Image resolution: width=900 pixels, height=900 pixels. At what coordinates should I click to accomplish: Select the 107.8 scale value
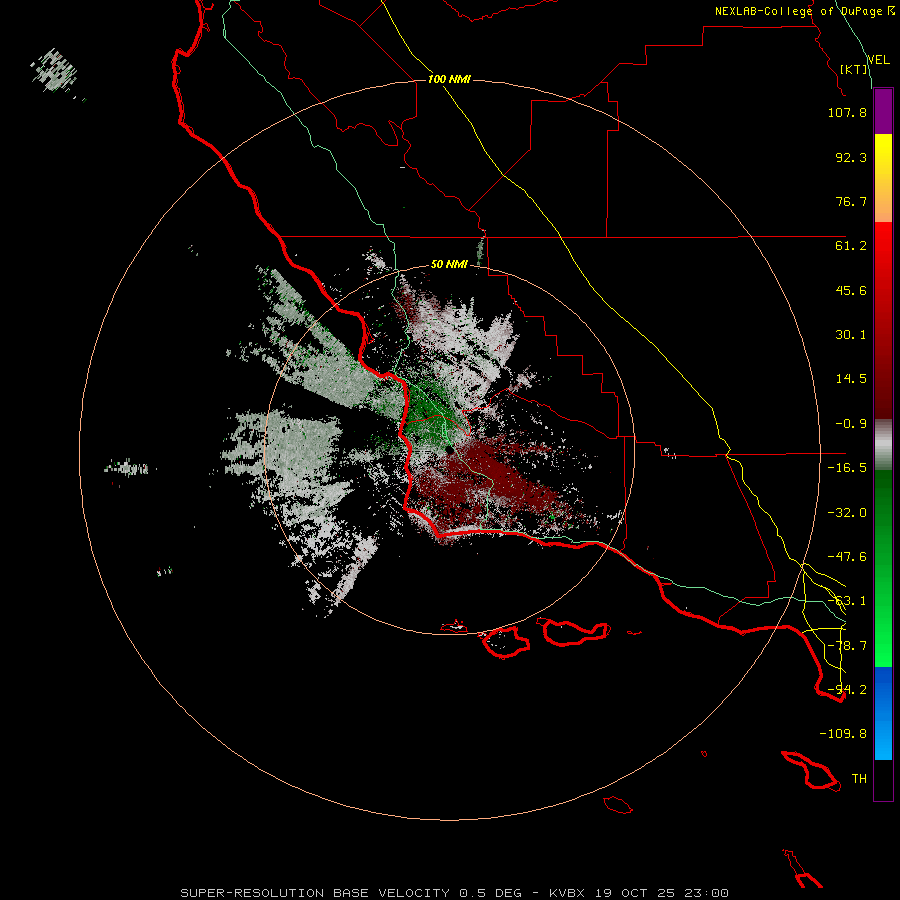tap(847, 112)
